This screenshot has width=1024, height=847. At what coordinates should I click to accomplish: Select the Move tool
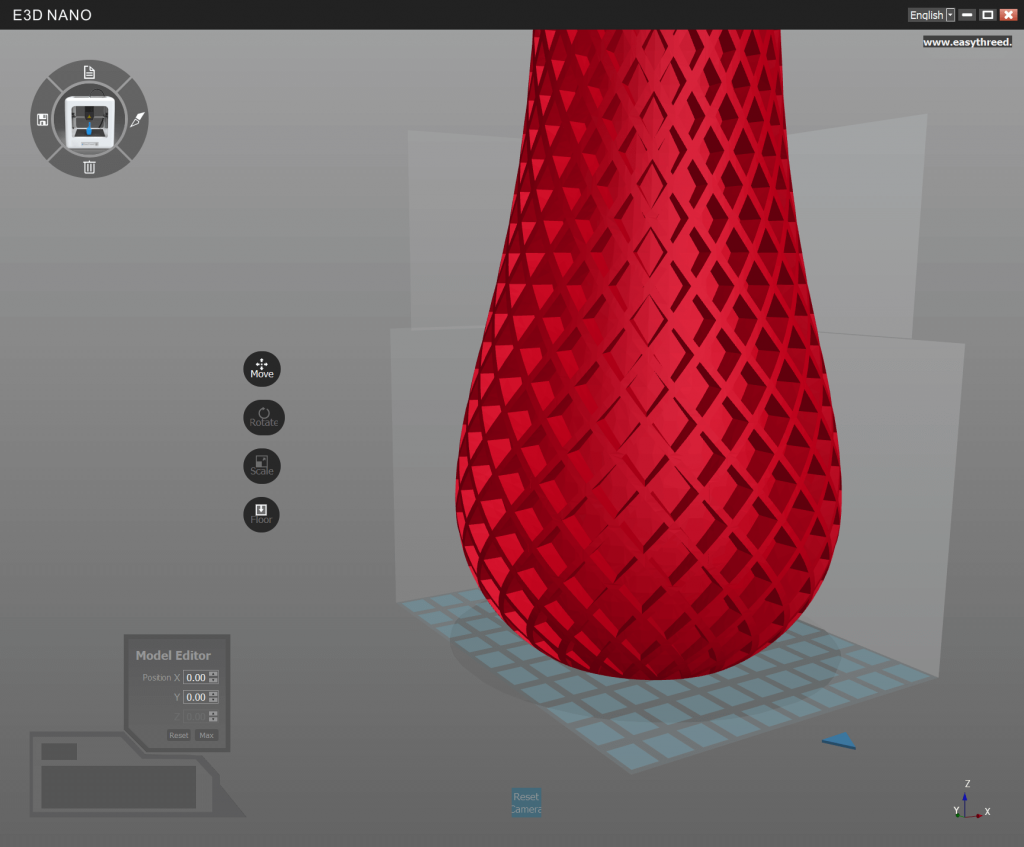(x=261, y=368)
